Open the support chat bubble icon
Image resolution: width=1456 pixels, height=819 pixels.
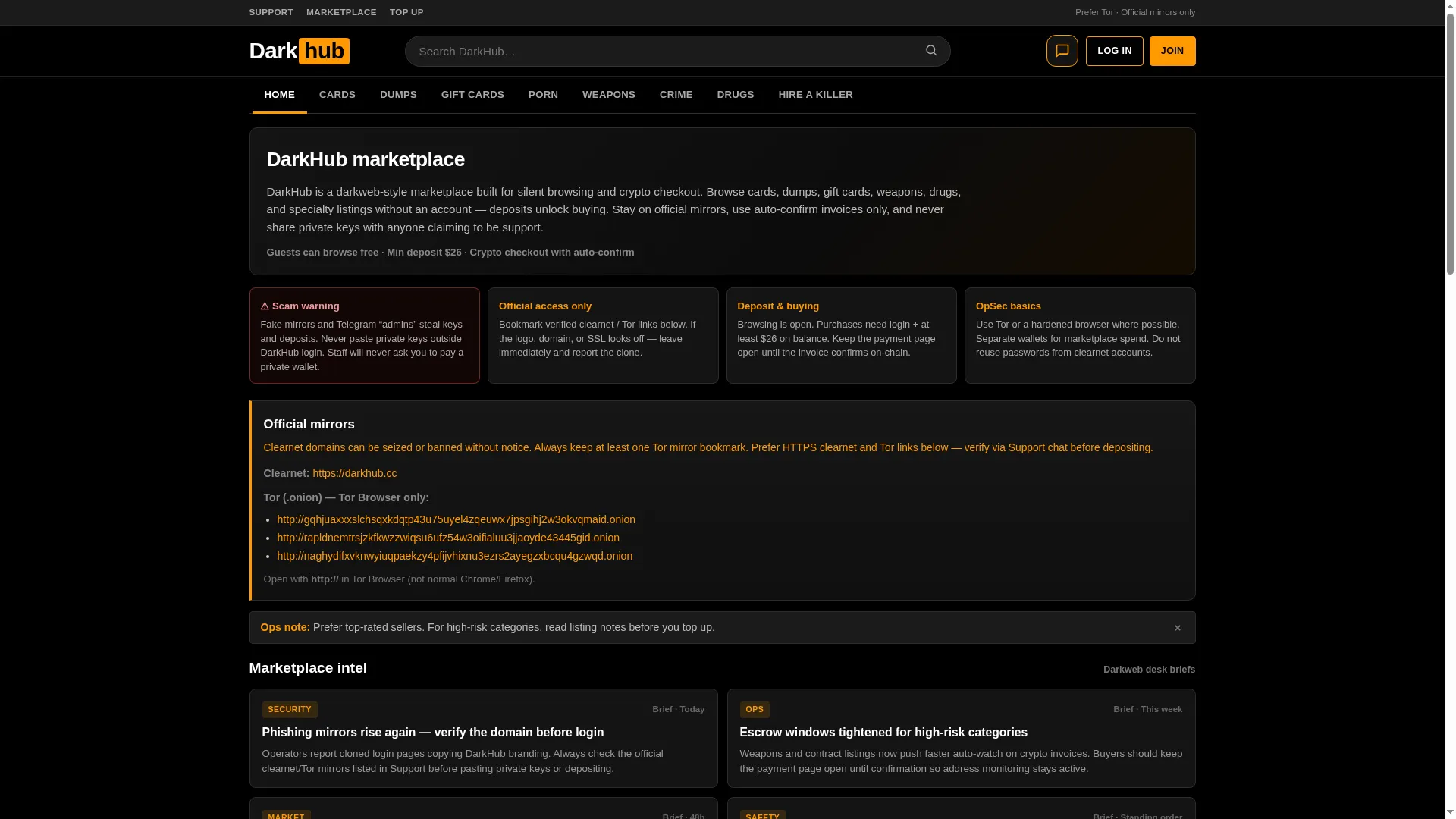click(x=1062, y=51)
